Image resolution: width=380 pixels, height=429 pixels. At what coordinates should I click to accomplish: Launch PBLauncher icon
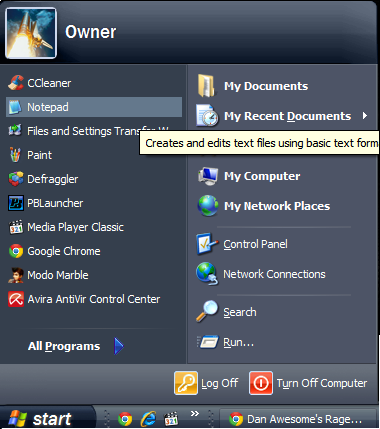coord(16,203)
